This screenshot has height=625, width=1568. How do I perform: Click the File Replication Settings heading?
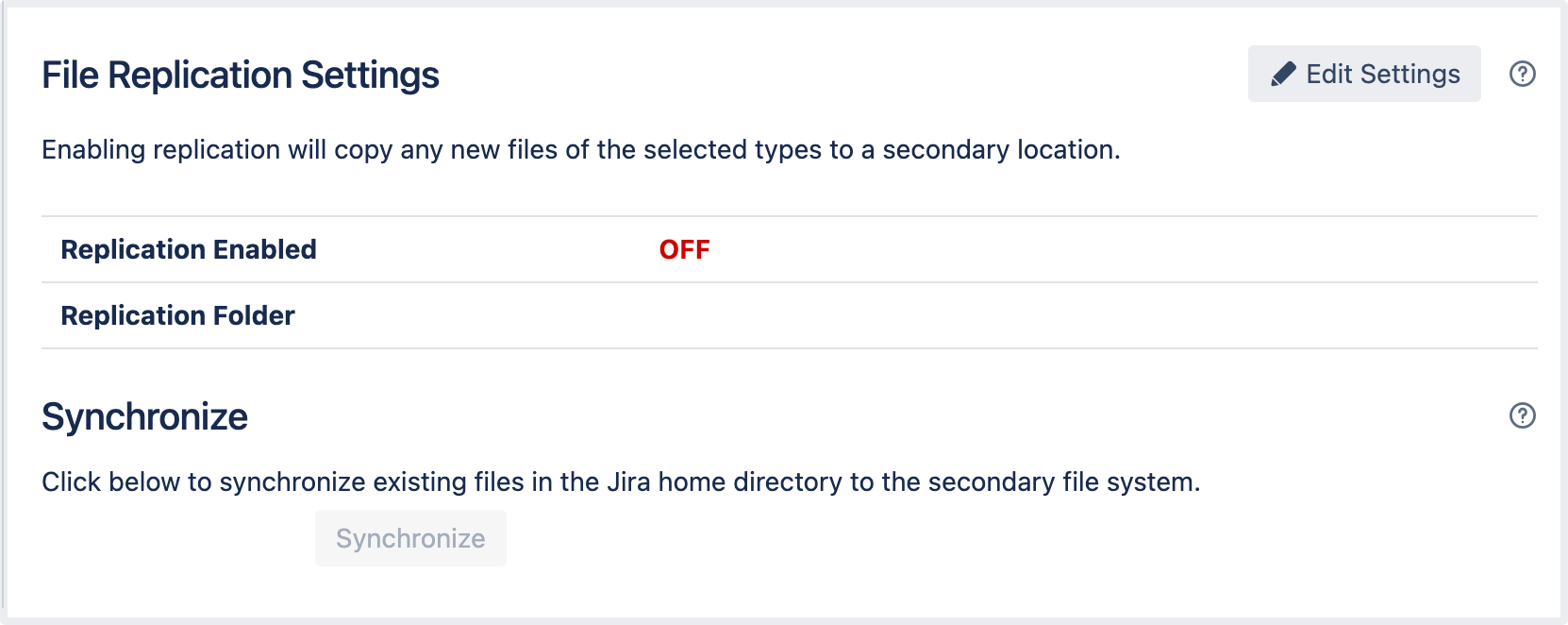pos(241,76)
